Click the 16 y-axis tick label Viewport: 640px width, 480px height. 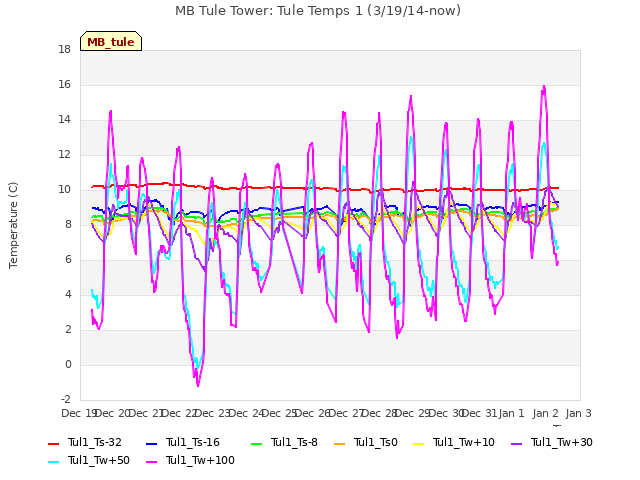64,85
